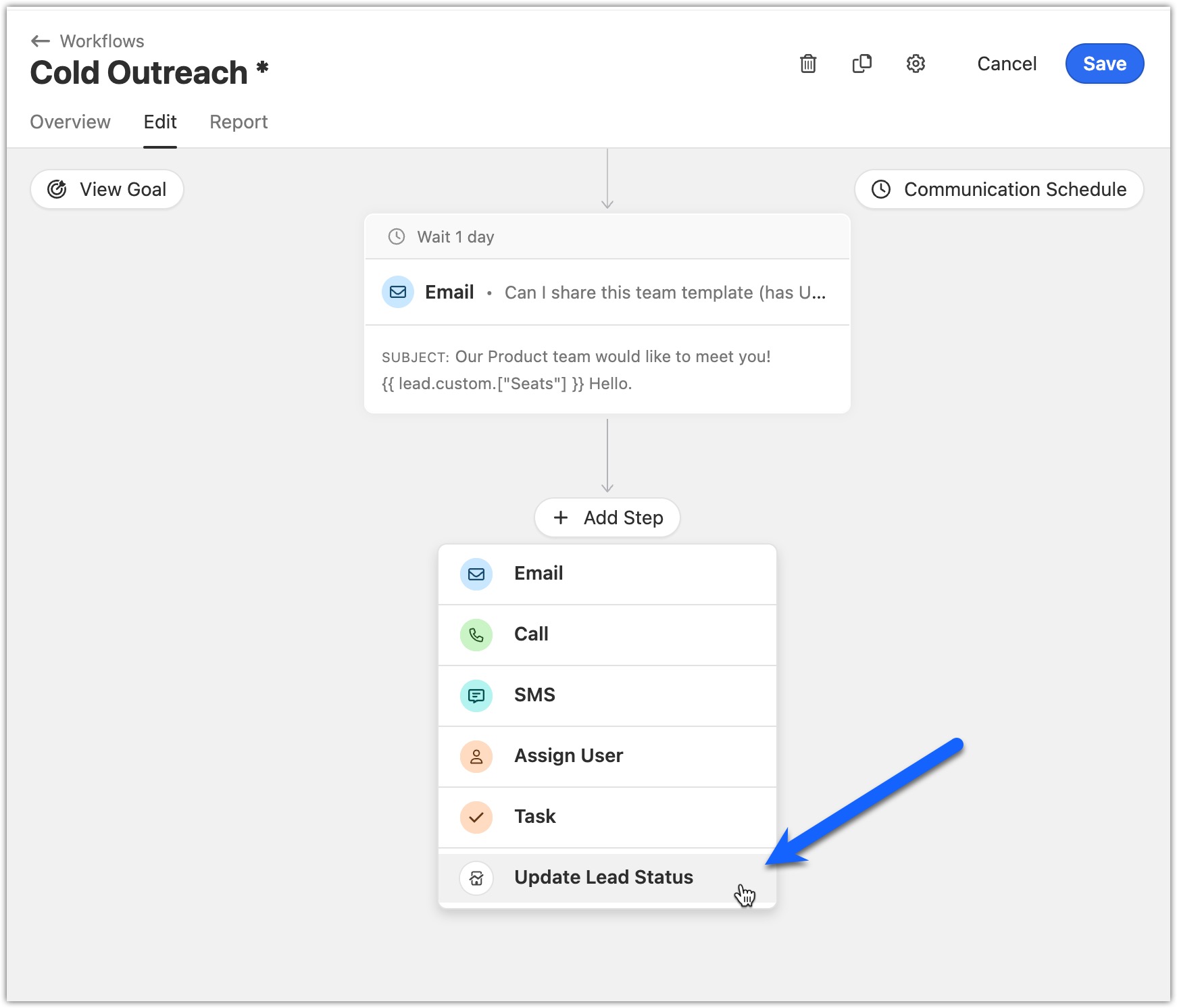Select Update Lead Status from the menu
This screenshot has height=1008, width=1177.
point(603,877)
